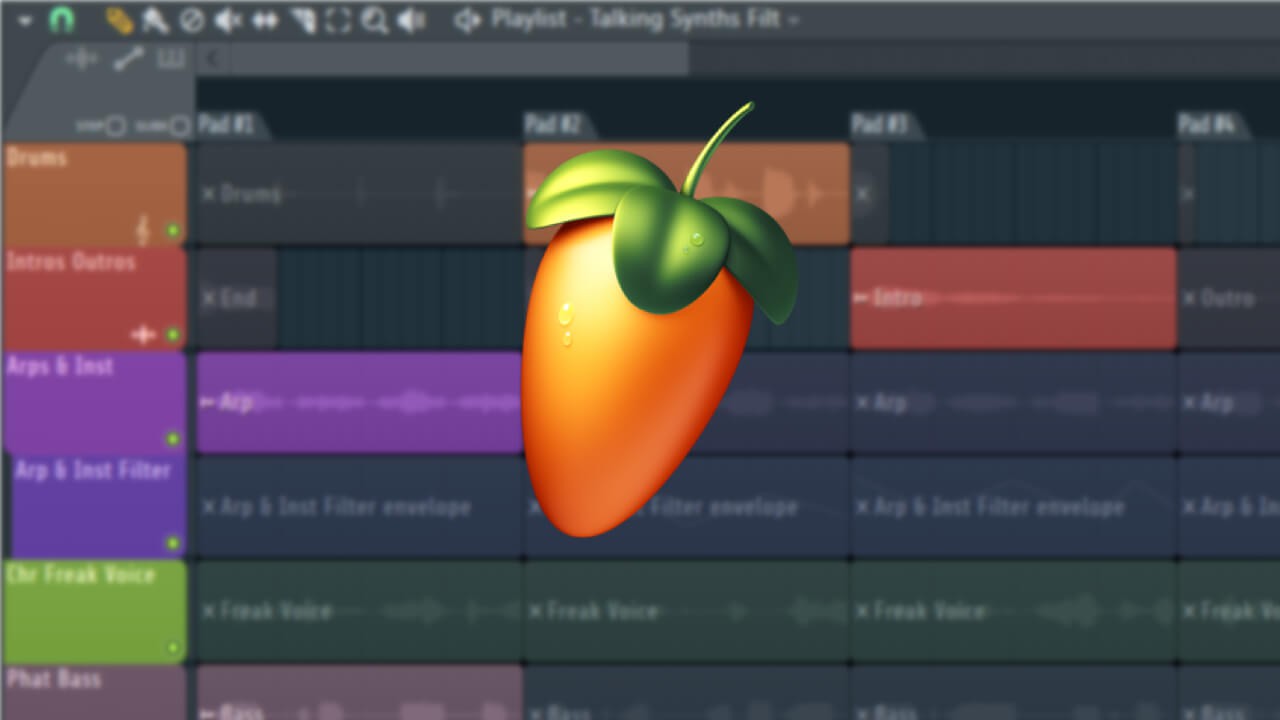
Task: Select the Slip tool
Action: 265,20
